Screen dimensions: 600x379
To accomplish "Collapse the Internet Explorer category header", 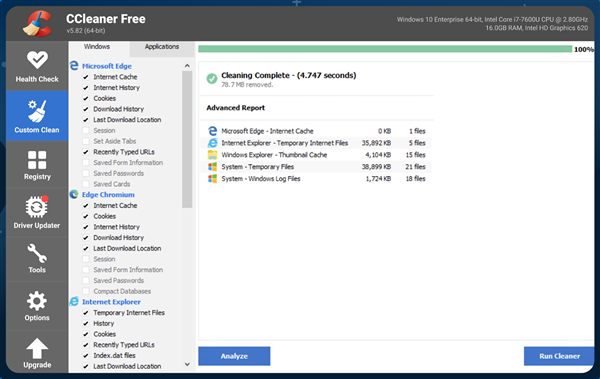I will [111, 302].
